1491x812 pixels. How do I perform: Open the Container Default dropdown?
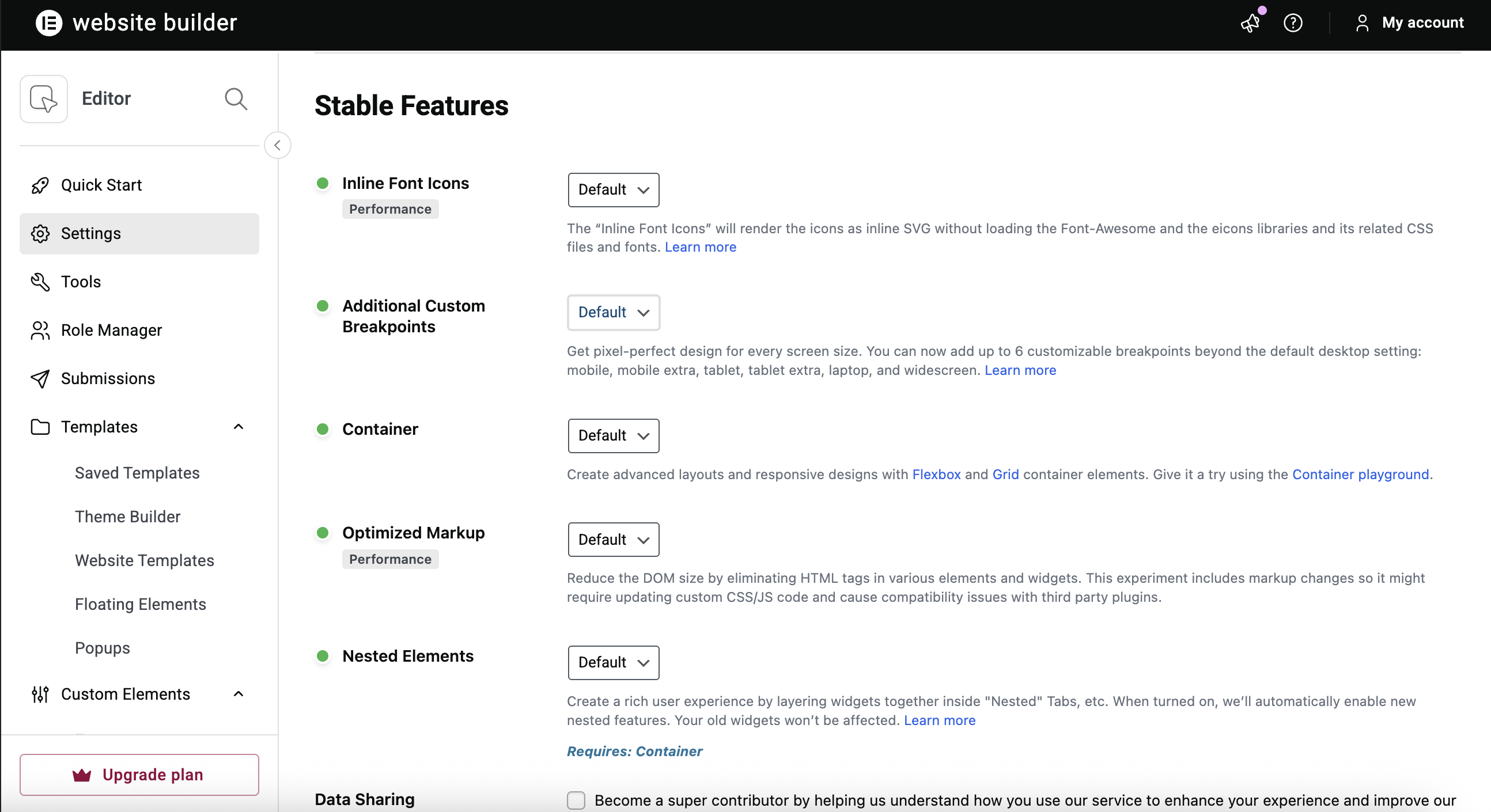coord(613,436)
